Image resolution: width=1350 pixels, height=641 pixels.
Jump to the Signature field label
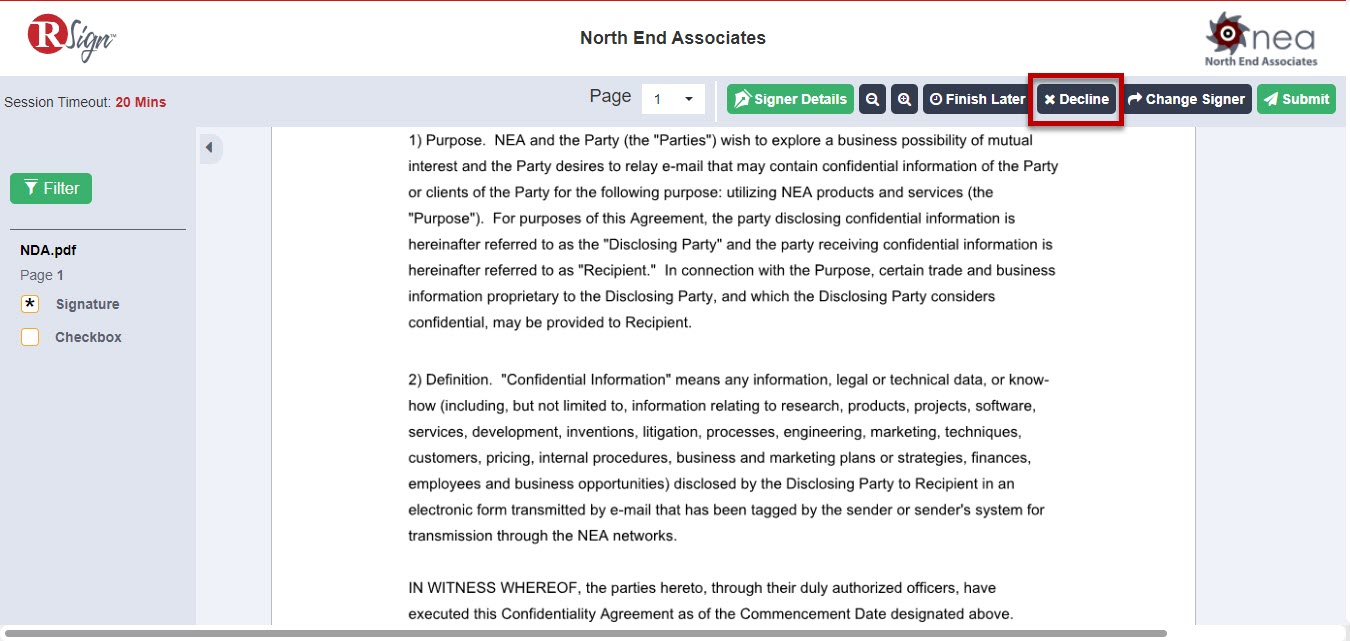87,304
